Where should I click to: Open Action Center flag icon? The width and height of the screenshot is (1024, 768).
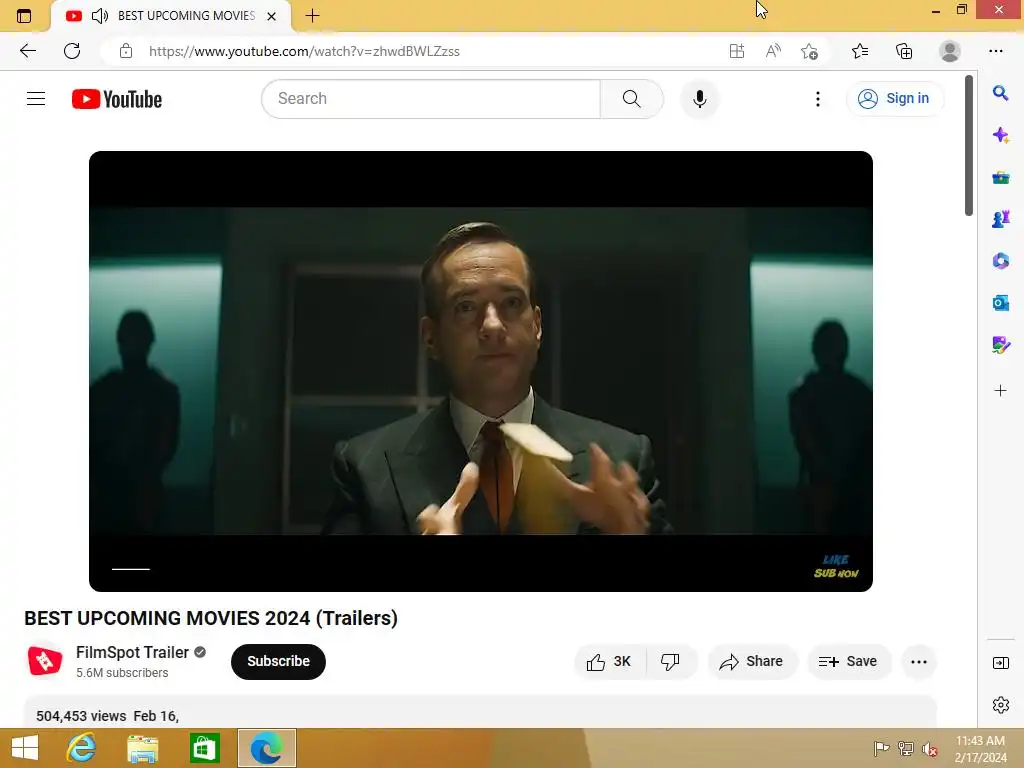tap(881, 749)
